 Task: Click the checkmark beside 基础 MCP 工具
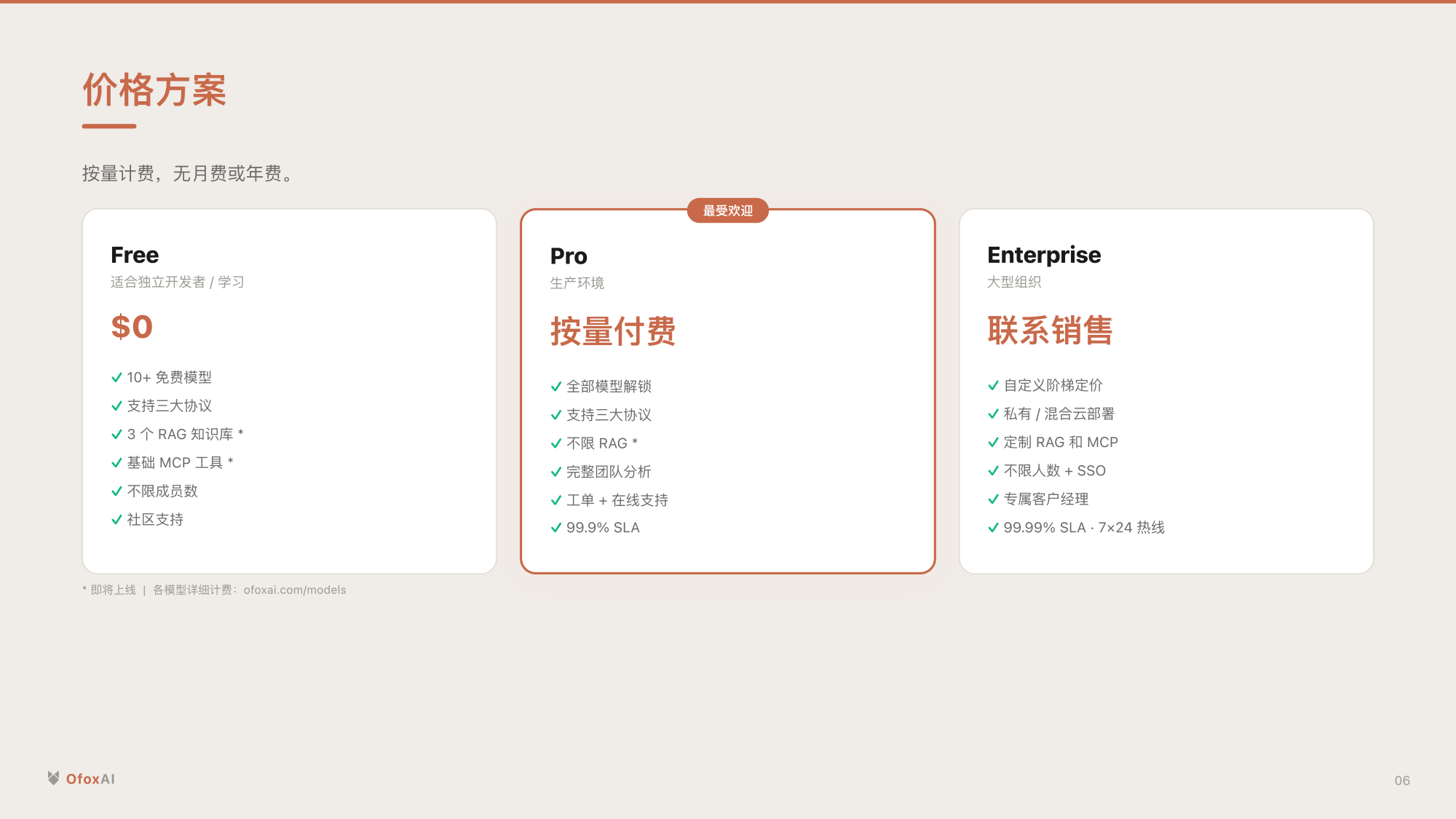coord(116,462)
